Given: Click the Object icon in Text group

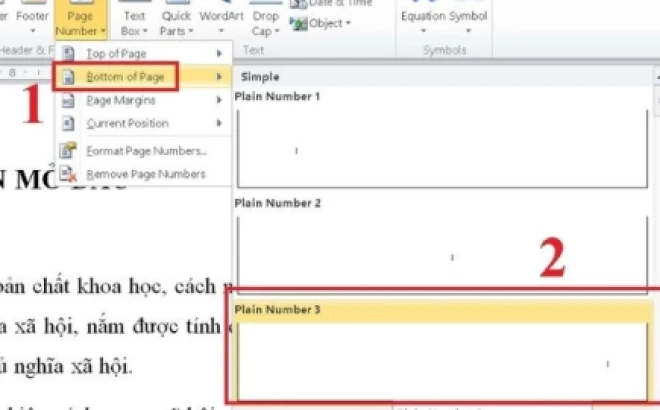Looking at the screenshot, I should coord(298,24).
